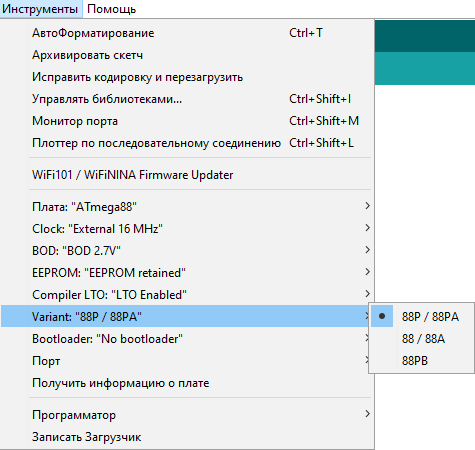Open the Инструменты menu
The width and height of the screenshot is (475, 450).
40,9
